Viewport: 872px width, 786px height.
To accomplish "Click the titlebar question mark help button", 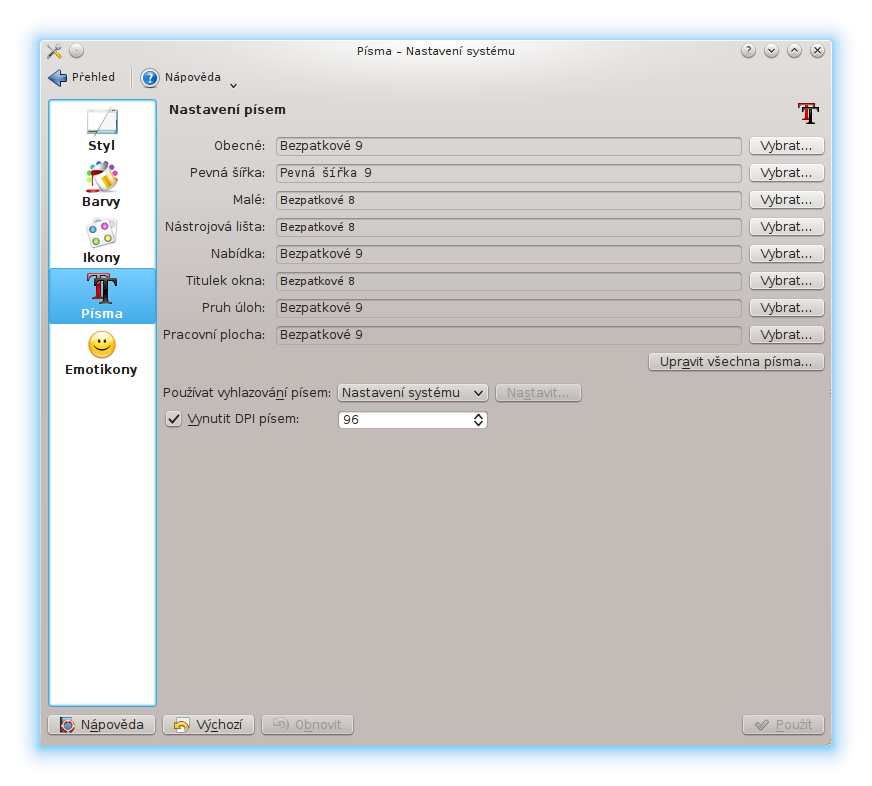I will (749, 51).
